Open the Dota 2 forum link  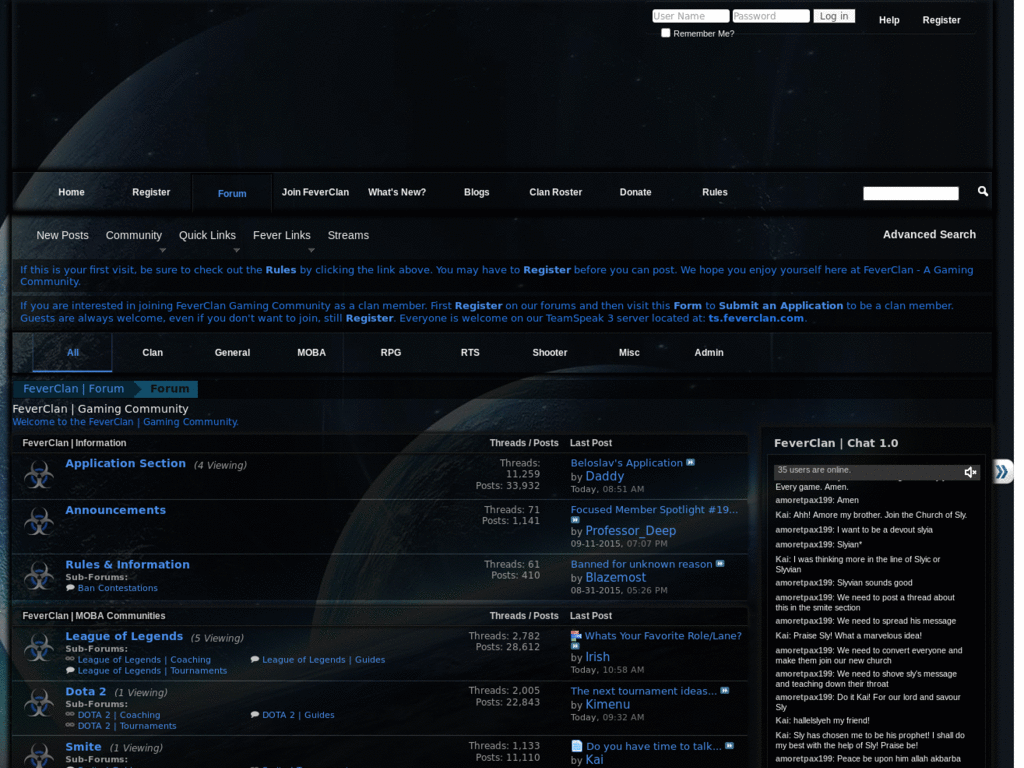point(86,692)
